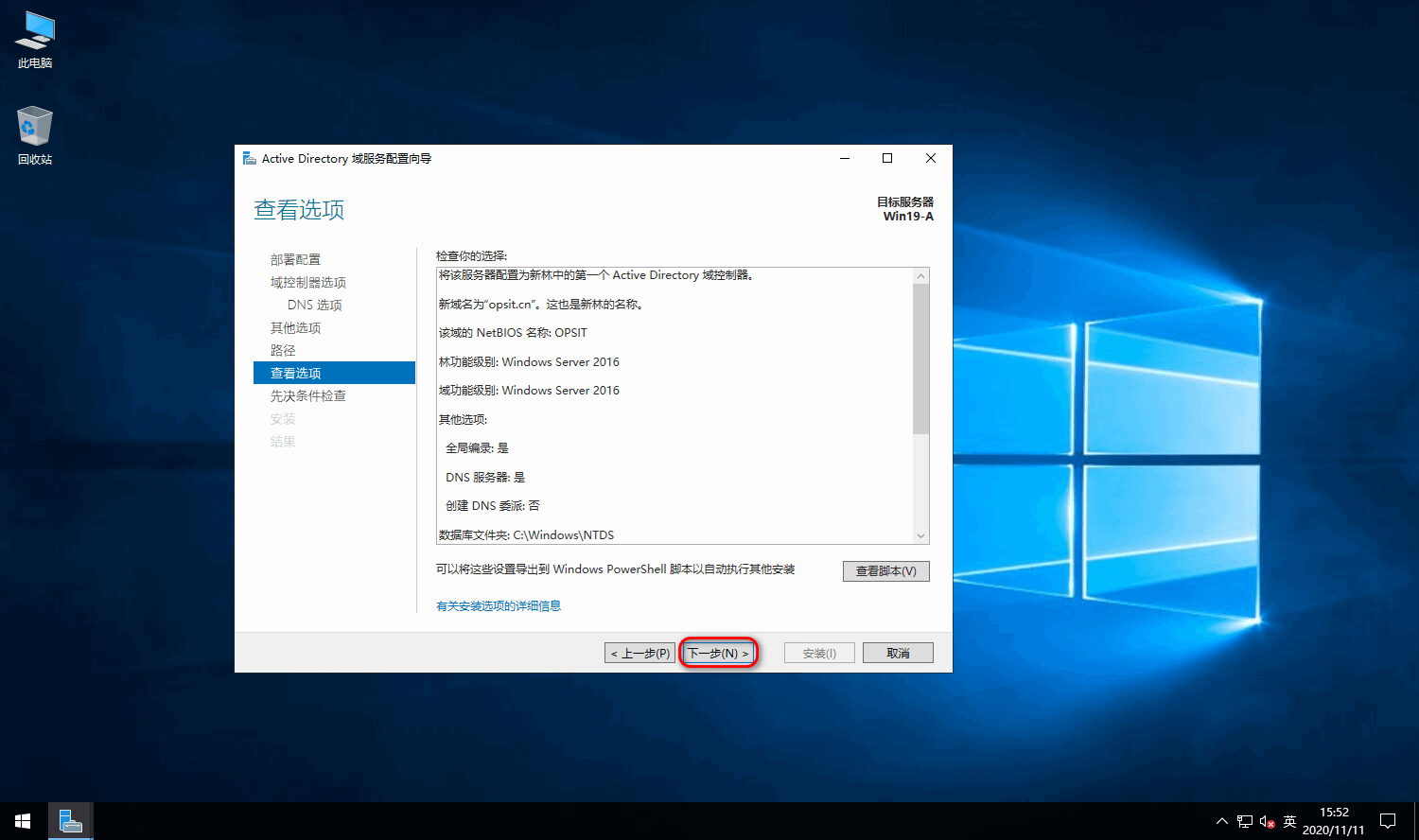Click text 创建 DNS 委派: 否
The width and height of the screenshot is (1419, 840).
(x=493, y=506)
